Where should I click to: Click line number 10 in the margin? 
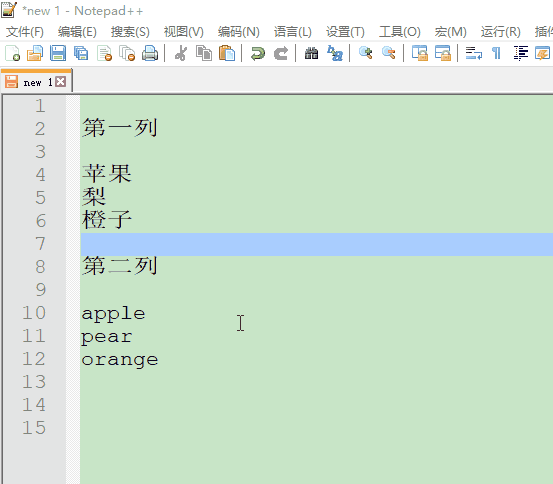pyautogui.click(x=34, y=313)
